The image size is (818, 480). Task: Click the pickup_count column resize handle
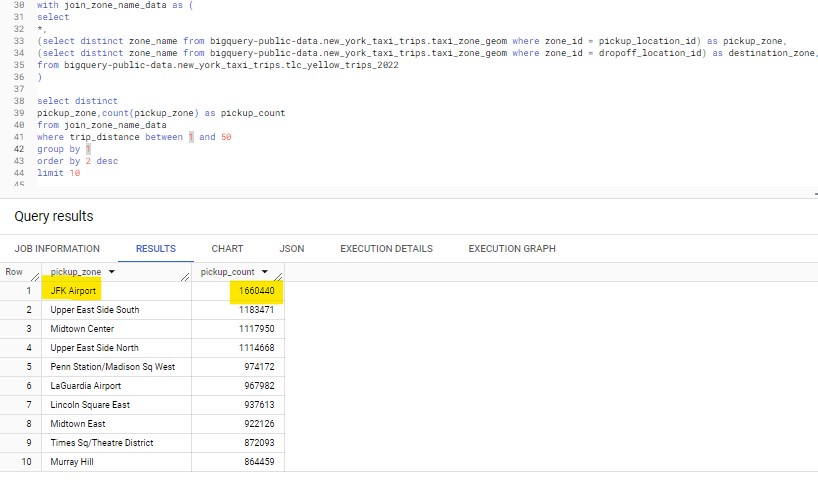click(278, 276)
